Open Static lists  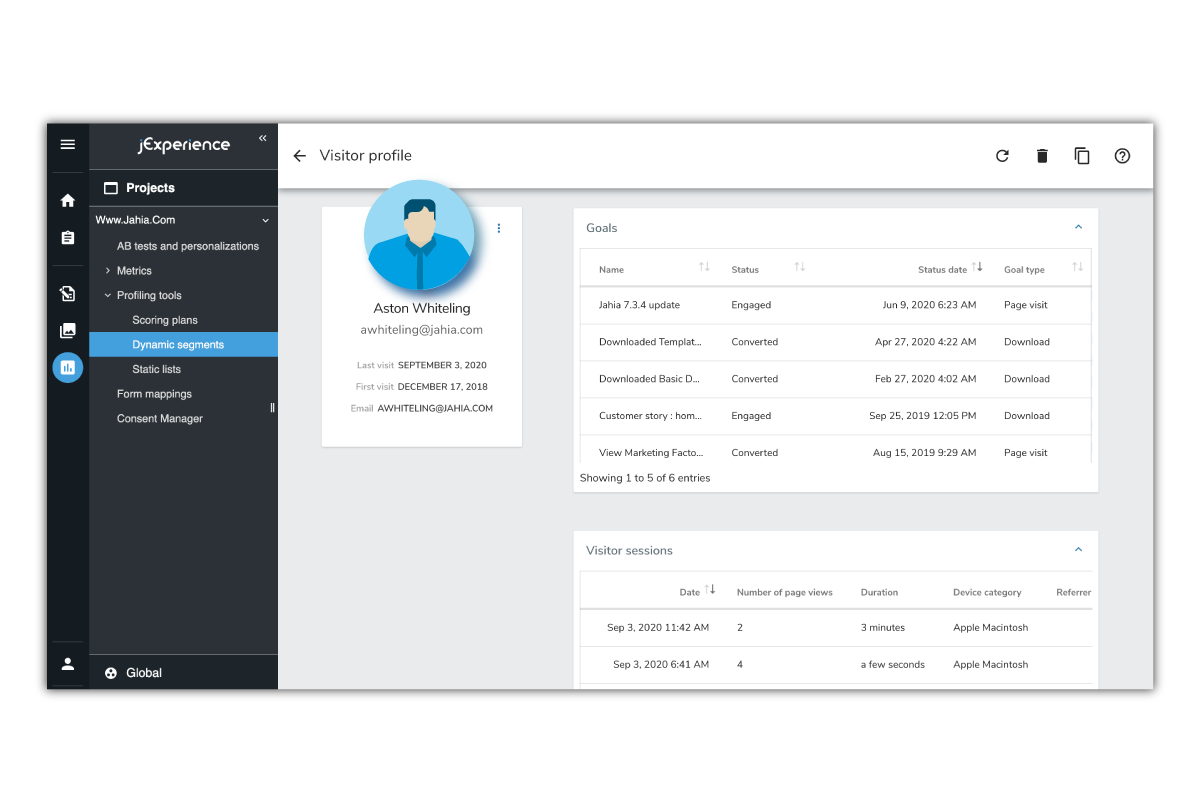pyautogui.click(x=157, y=369)
